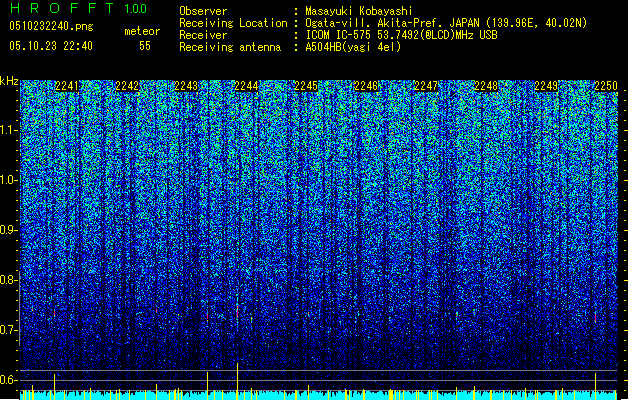Click the 2243 time marker label
This screenshot has width=629, height=400.
(x=186, y=86)
